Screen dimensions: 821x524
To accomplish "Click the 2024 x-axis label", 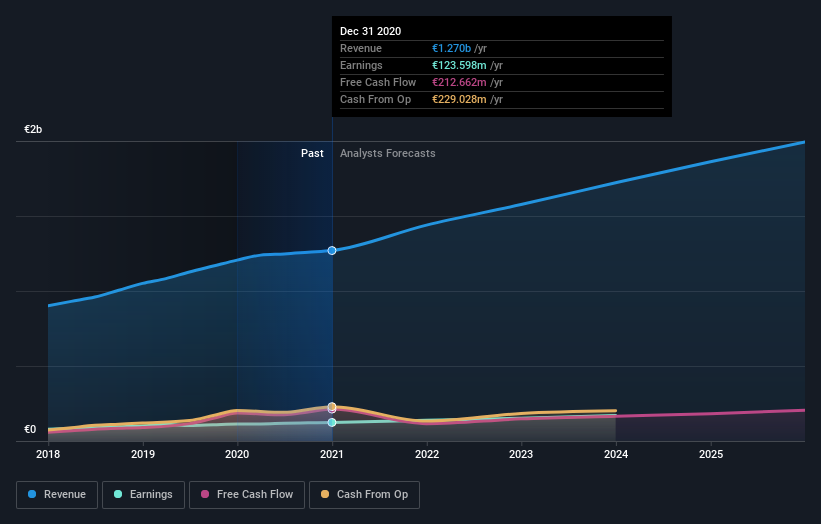I will (x=616, y=454).
